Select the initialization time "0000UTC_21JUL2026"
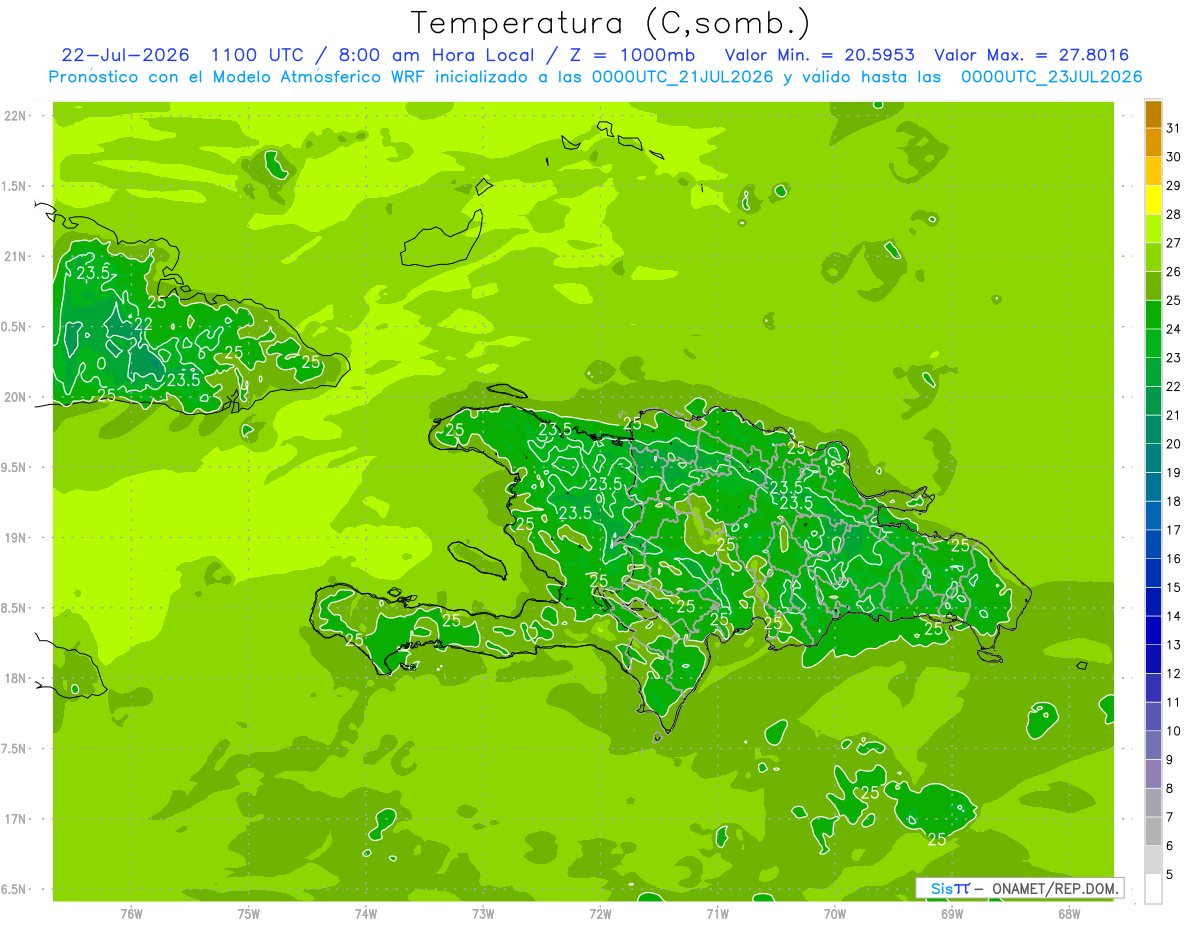 tap(683, 77)
